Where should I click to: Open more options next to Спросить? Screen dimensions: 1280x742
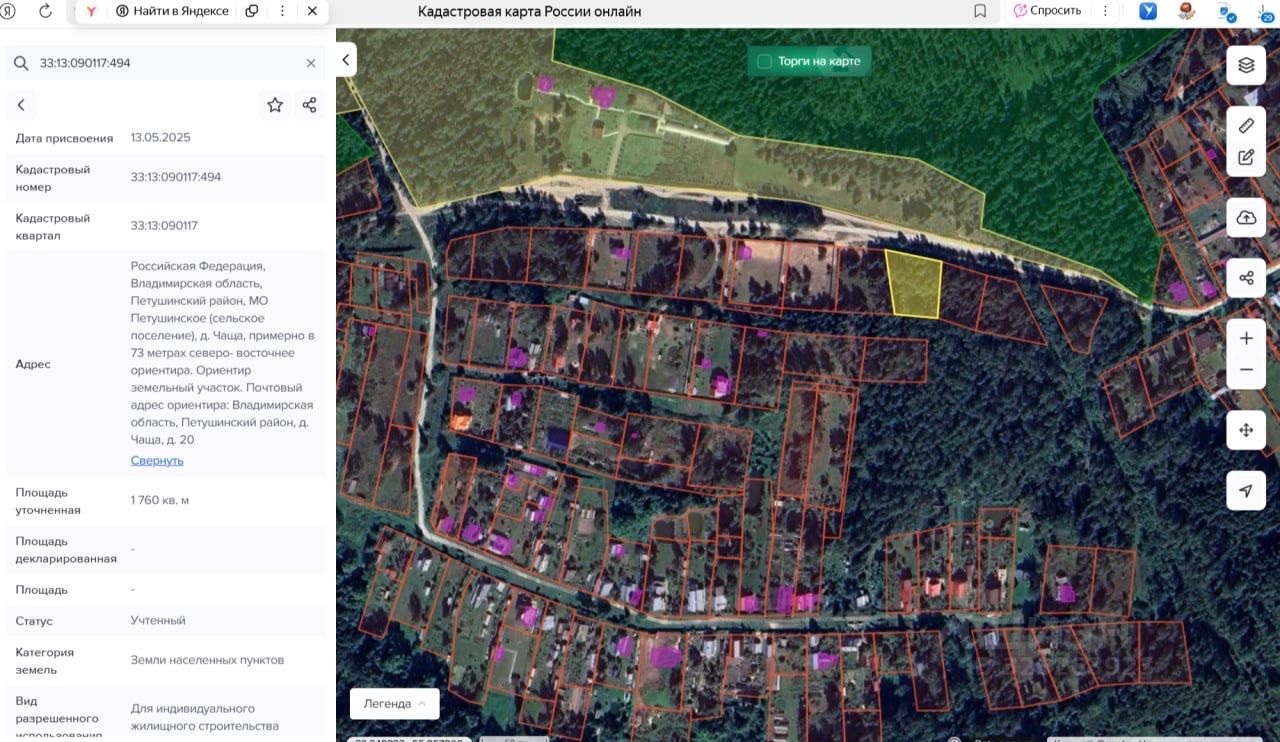(x=1105, y=11)
